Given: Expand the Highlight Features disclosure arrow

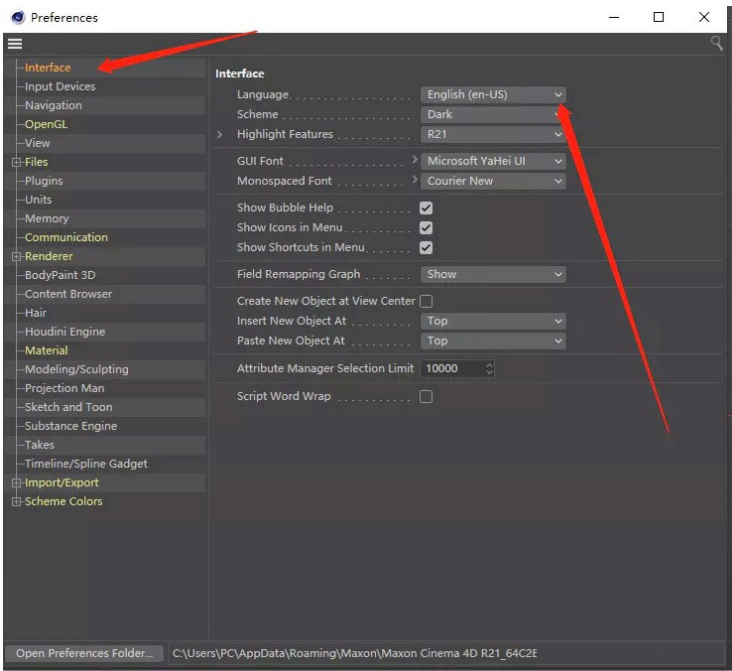Looking at the screenshot, I should (x=221, y=134).
